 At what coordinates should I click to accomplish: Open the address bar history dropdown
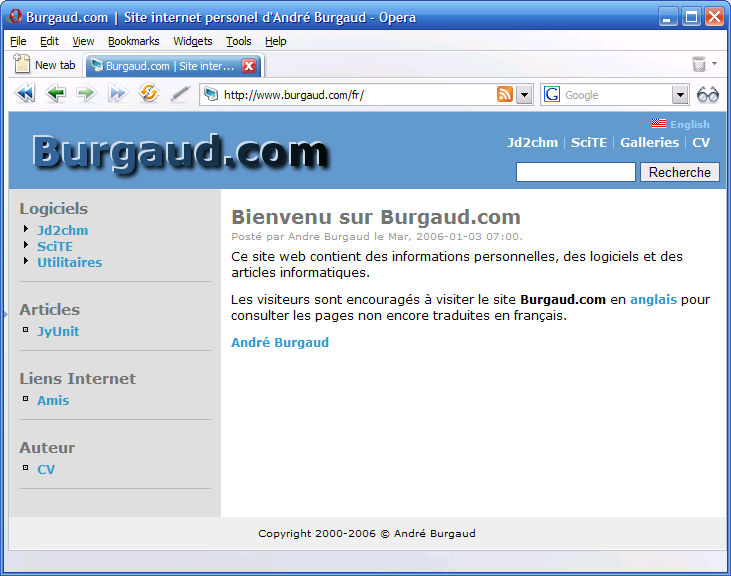tap(524, 95)
